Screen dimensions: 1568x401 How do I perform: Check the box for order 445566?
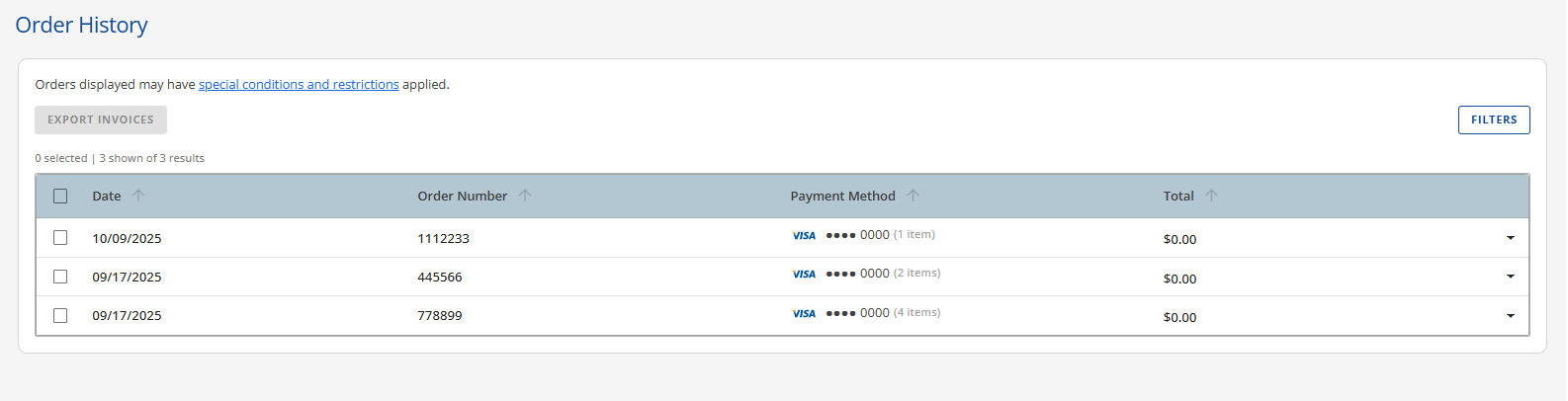[x=60, y=277]
